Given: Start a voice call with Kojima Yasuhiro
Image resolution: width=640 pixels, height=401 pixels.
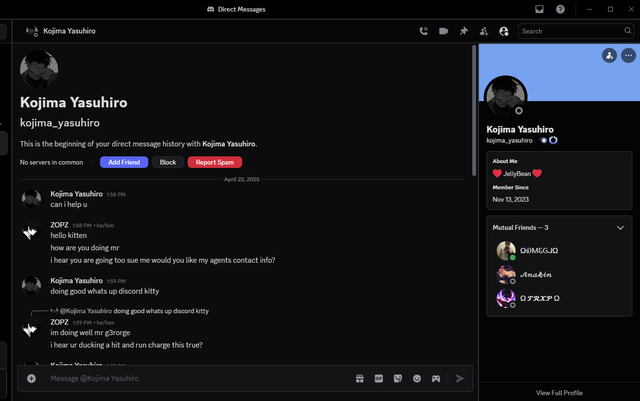Looking at the screenshot, I should click(x=424, y=31).
